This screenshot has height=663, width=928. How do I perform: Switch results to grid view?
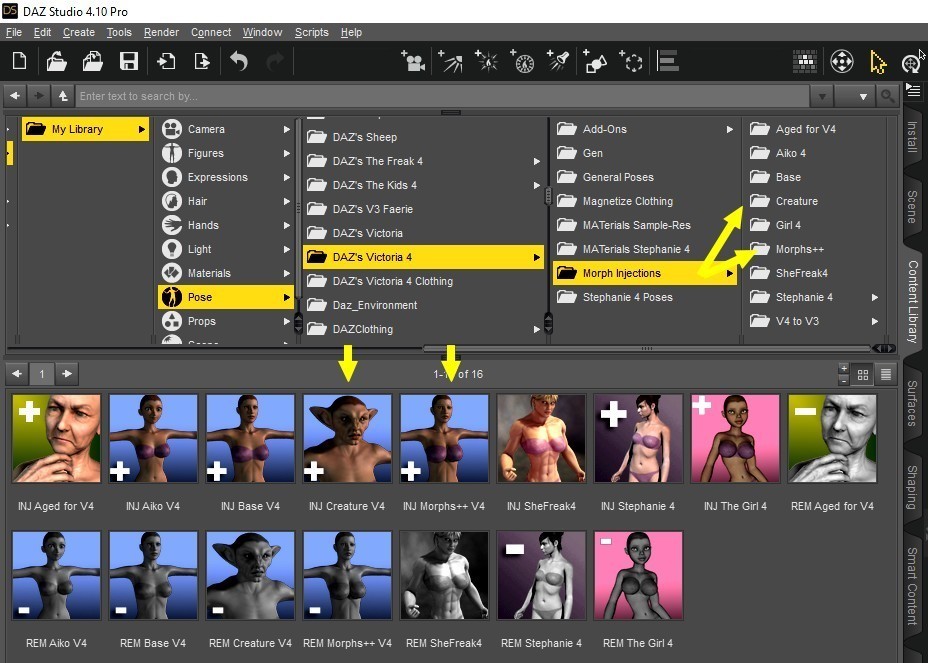pos(863,374)
